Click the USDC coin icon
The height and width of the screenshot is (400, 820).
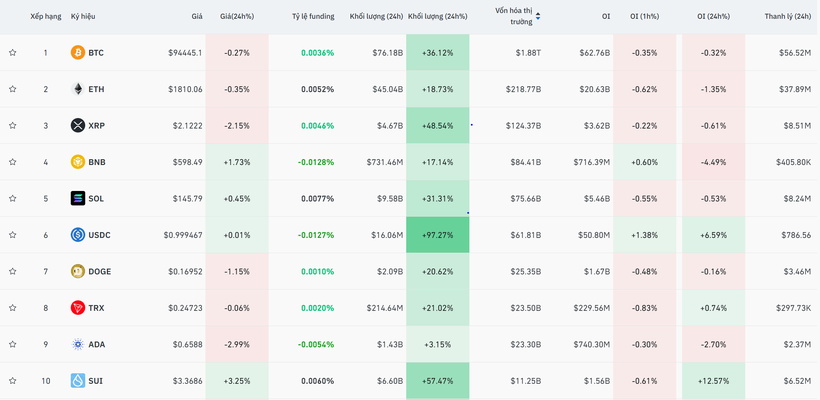coord(77,235)
